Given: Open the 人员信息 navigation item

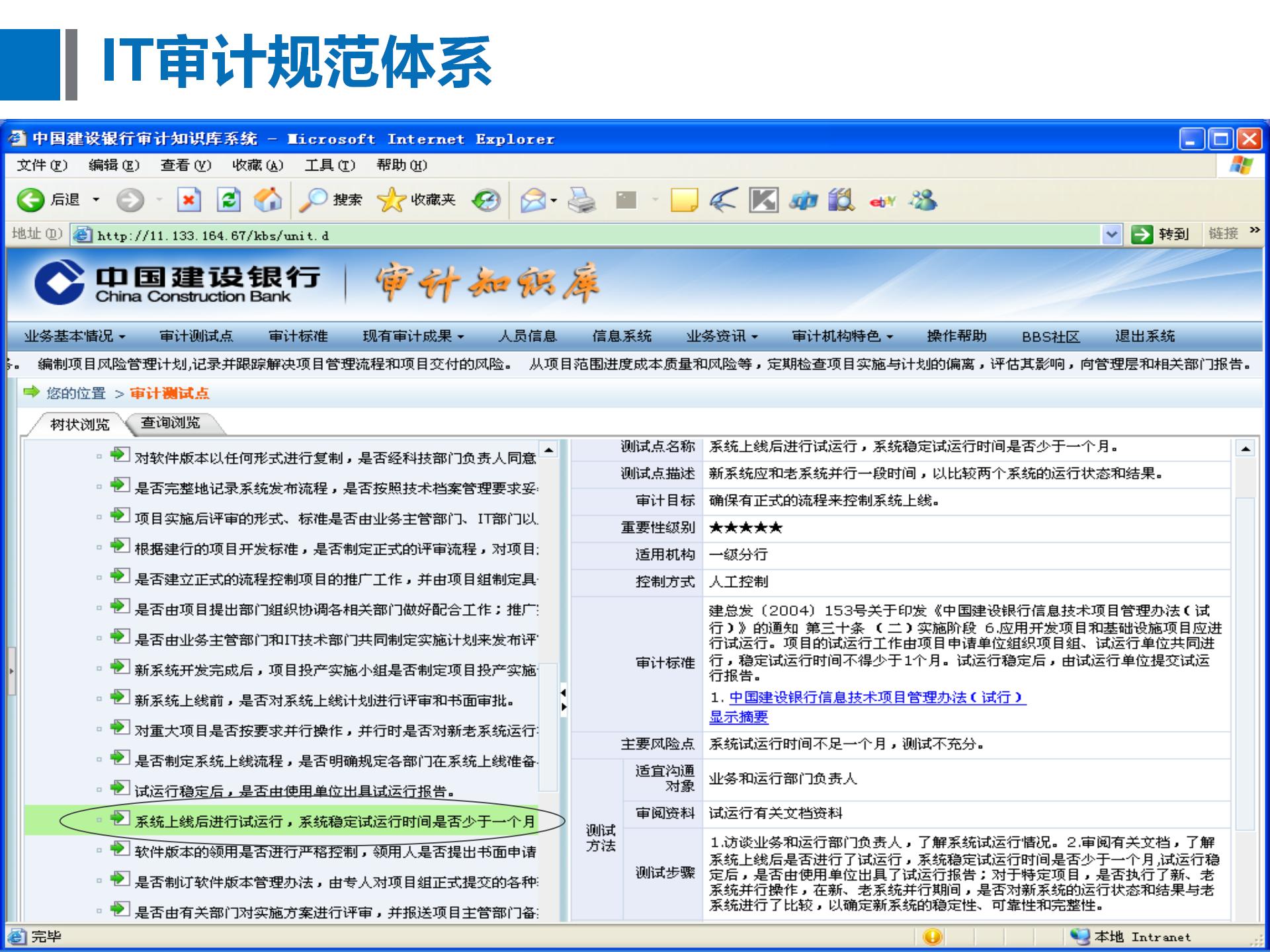Looking at the screenshot, I should (x=527, y=337).
